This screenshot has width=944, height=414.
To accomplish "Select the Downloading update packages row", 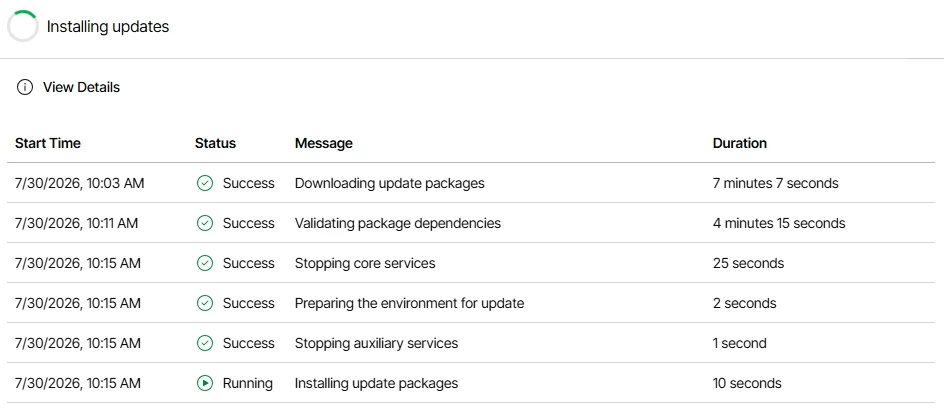I will (471, 183).
